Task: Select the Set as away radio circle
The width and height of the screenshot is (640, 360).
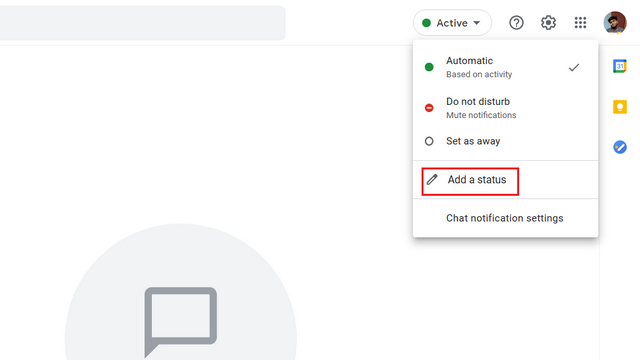Action: (x=429, y=141)
